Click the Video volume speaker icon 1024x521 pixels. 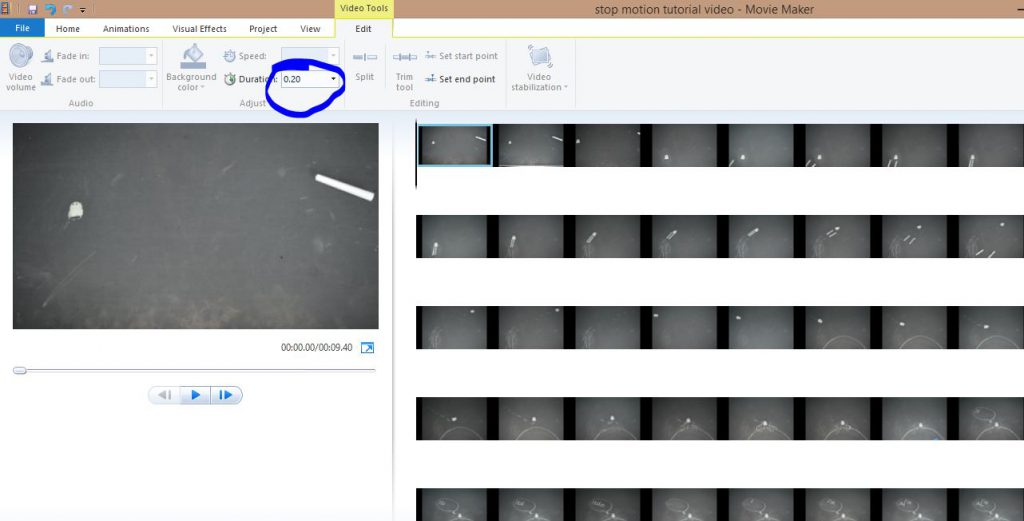point(21,56)
